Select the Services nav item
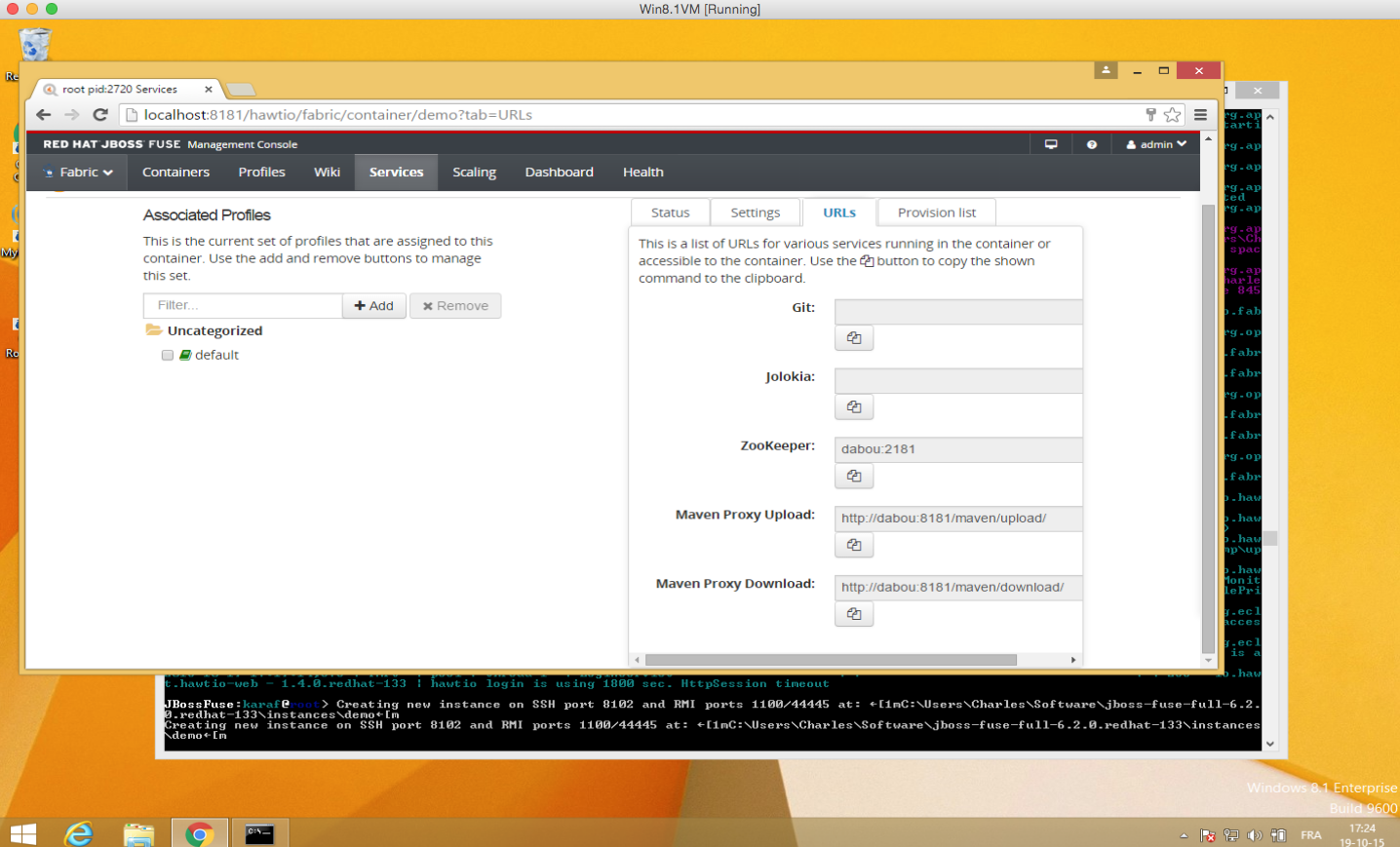1400x847 pixels. click(396, 173)
